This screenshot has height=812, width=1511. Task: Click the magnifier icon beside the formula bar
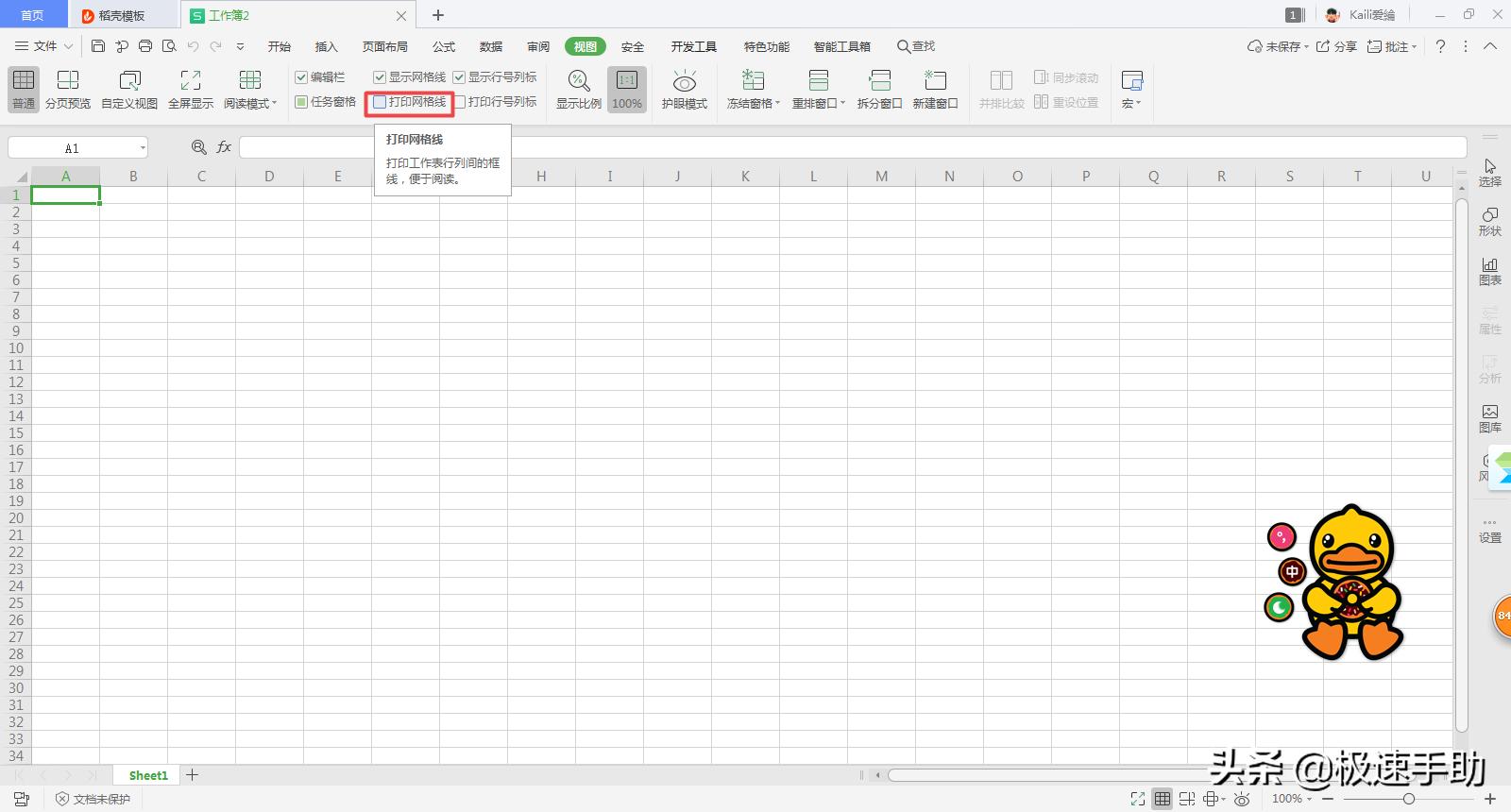point(199,147)
